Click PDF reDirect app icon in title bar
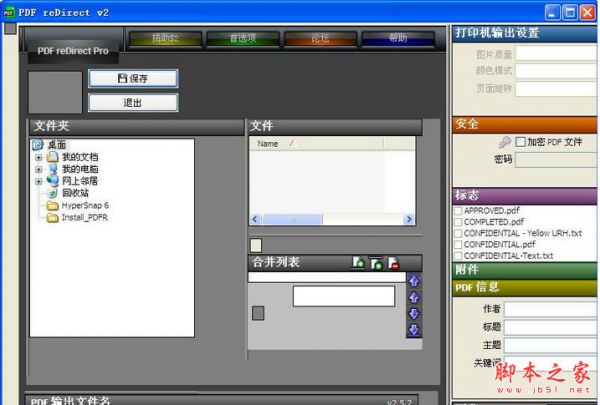This screenshot has width=600, height=405. tap(8, 12)
